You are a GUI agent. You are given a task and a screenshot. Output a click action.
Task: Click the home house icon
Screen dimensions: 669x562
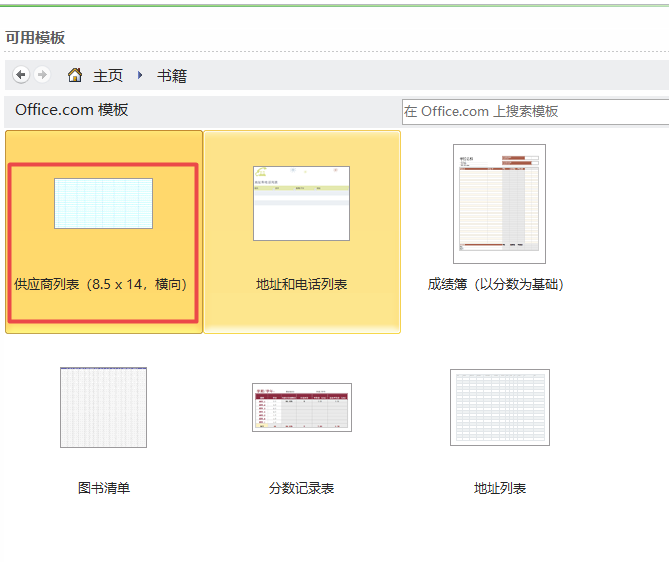pyautogui.click(x=75, y=75)
